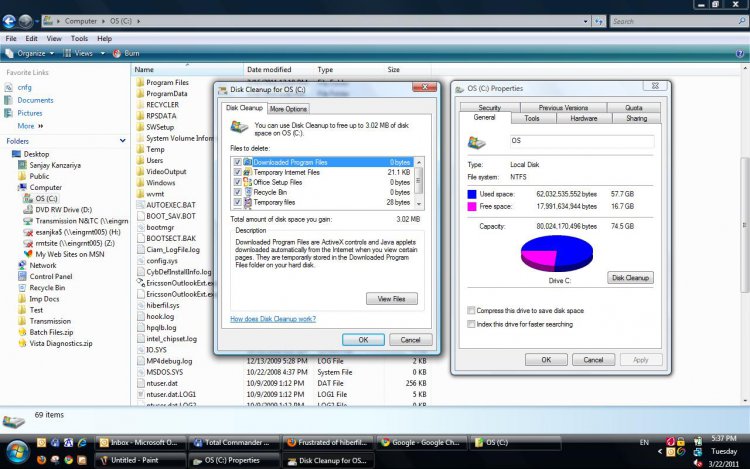
Task: Open the Views dropdown arrow
Action: [x=102, y=54]
